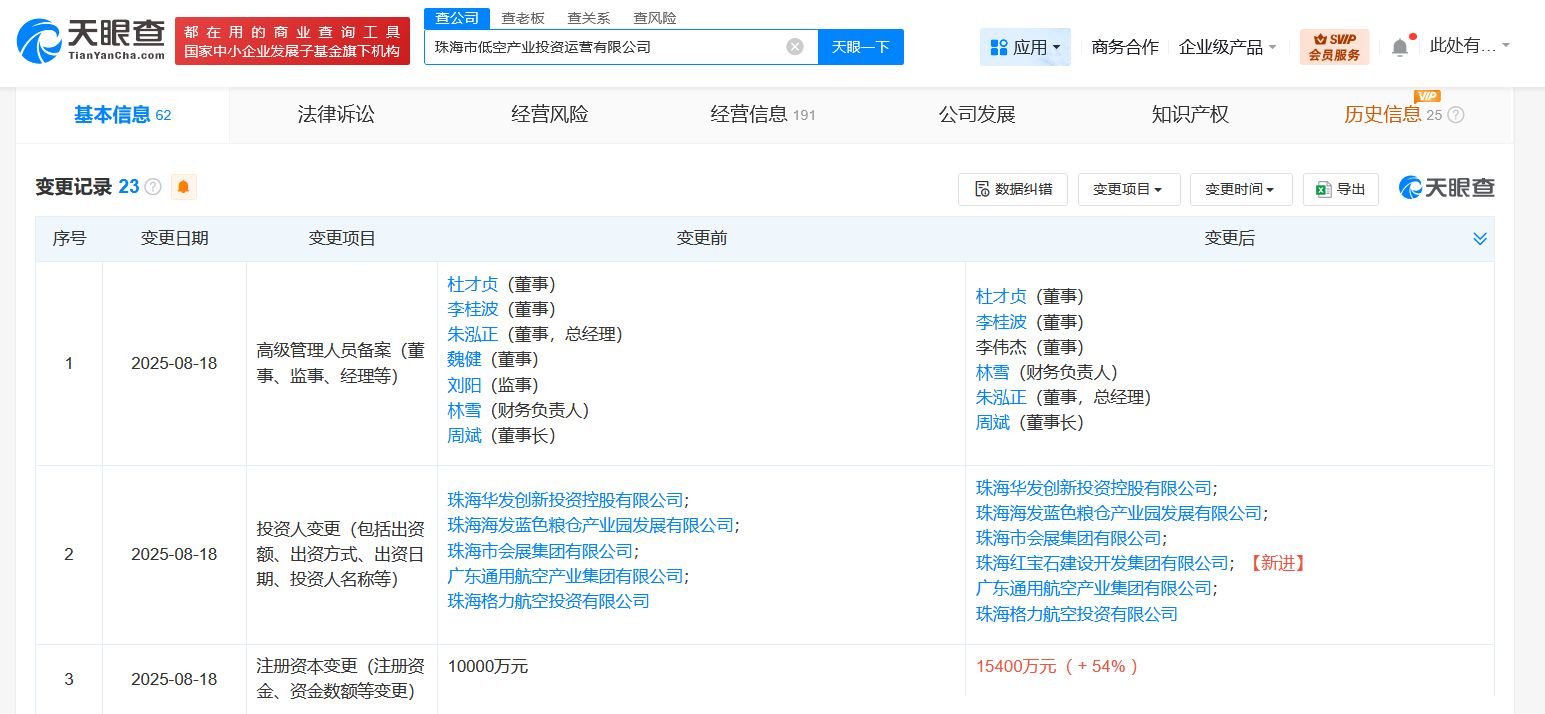Open the 变更时间 filter dropdown
This screenshot has height=714, width=1545.
(x=1241, y=189)
